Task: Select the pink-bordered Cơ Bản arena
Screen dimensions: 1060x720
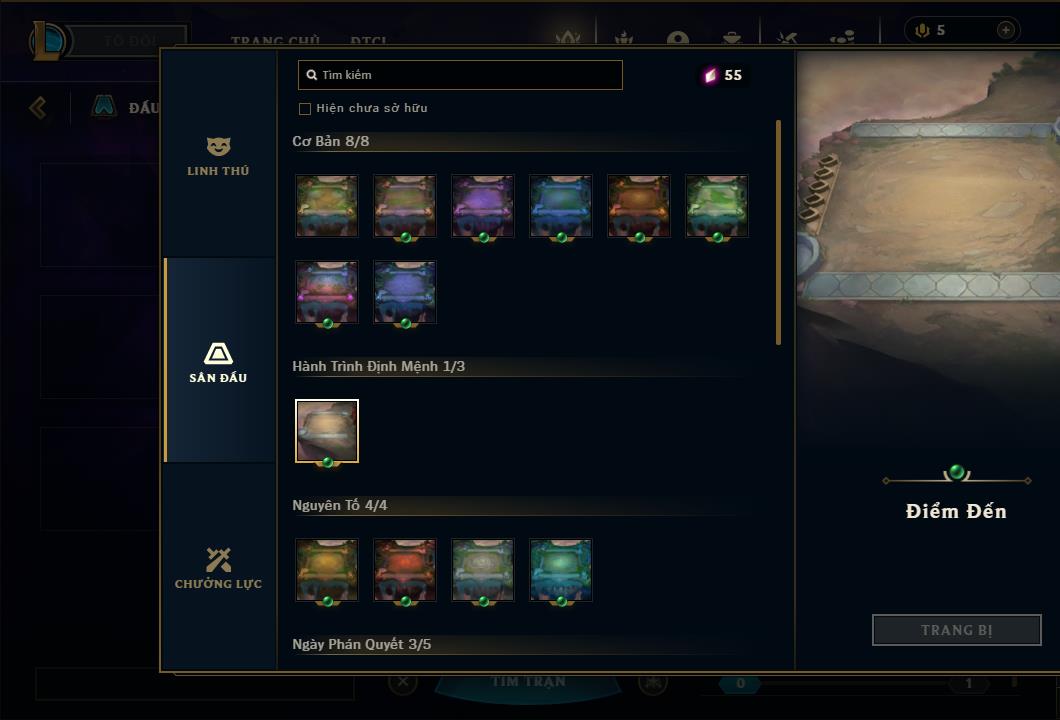Action: 327,292
